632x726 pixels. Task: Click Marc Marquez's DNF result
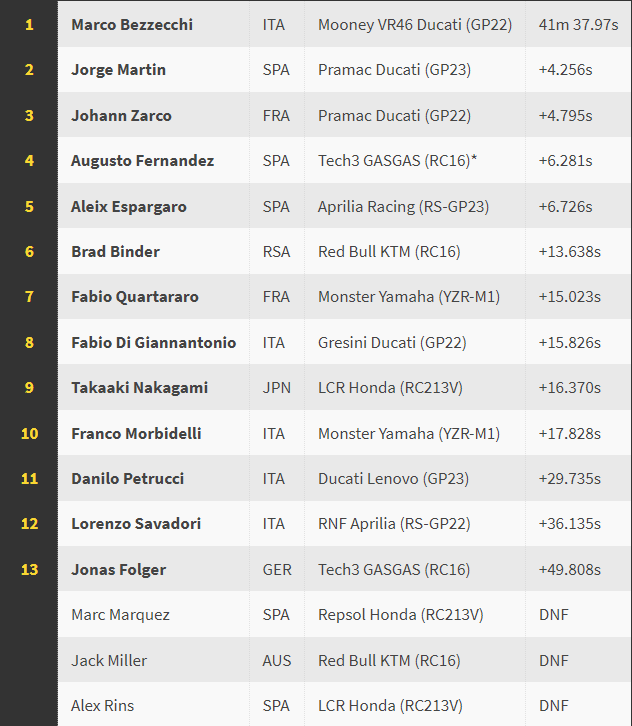coord(554,615)
